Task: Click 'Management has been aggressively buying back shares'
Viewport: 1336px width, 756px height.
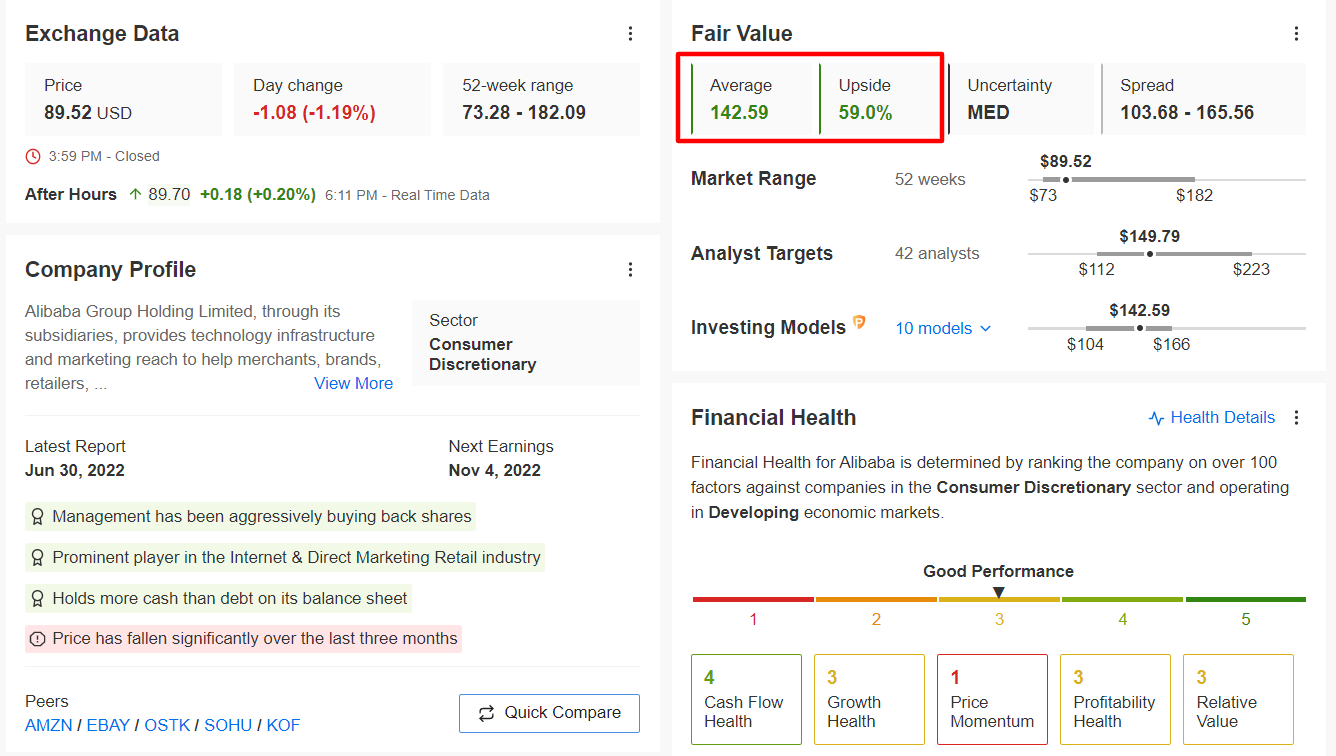Action: (262, 517)
